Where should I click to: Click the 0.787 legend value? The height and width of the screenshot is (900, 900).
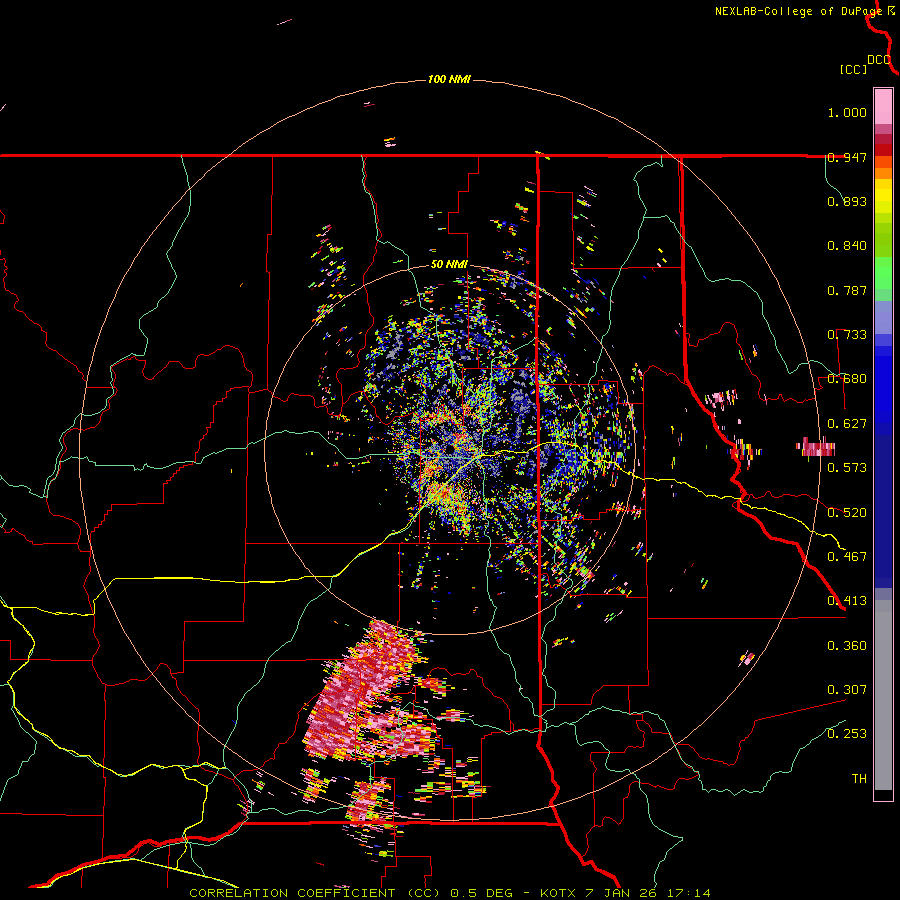[847, 290]
